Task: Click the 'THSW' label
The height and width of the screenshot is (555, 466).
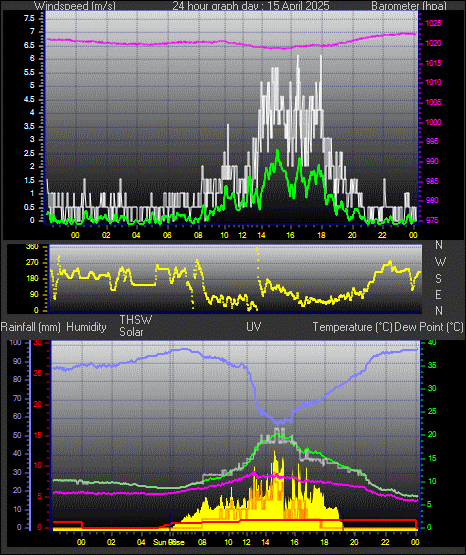Action: (x=136, y=320)
